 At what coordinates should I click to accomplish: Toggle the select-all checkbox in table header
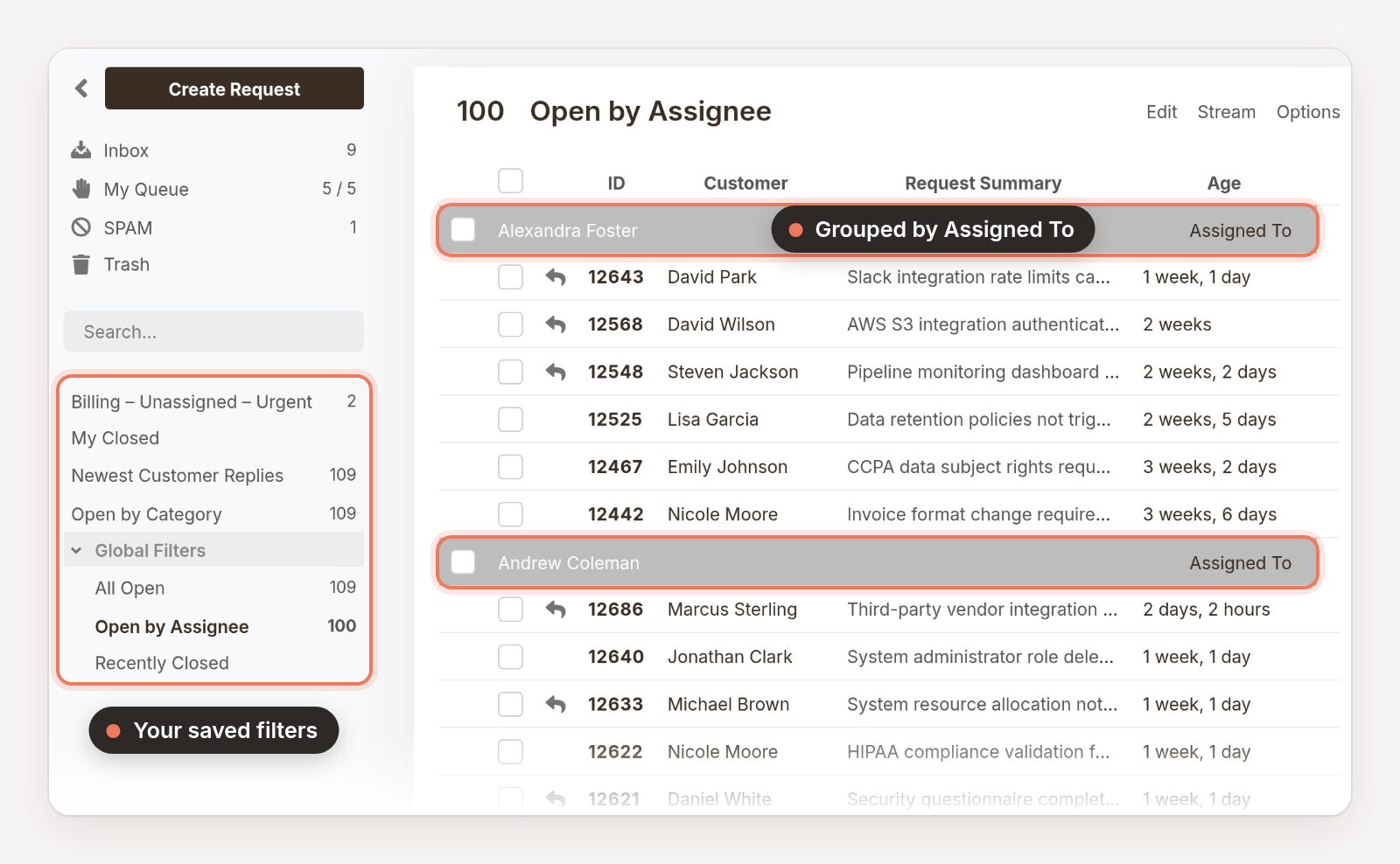(510, 181)
